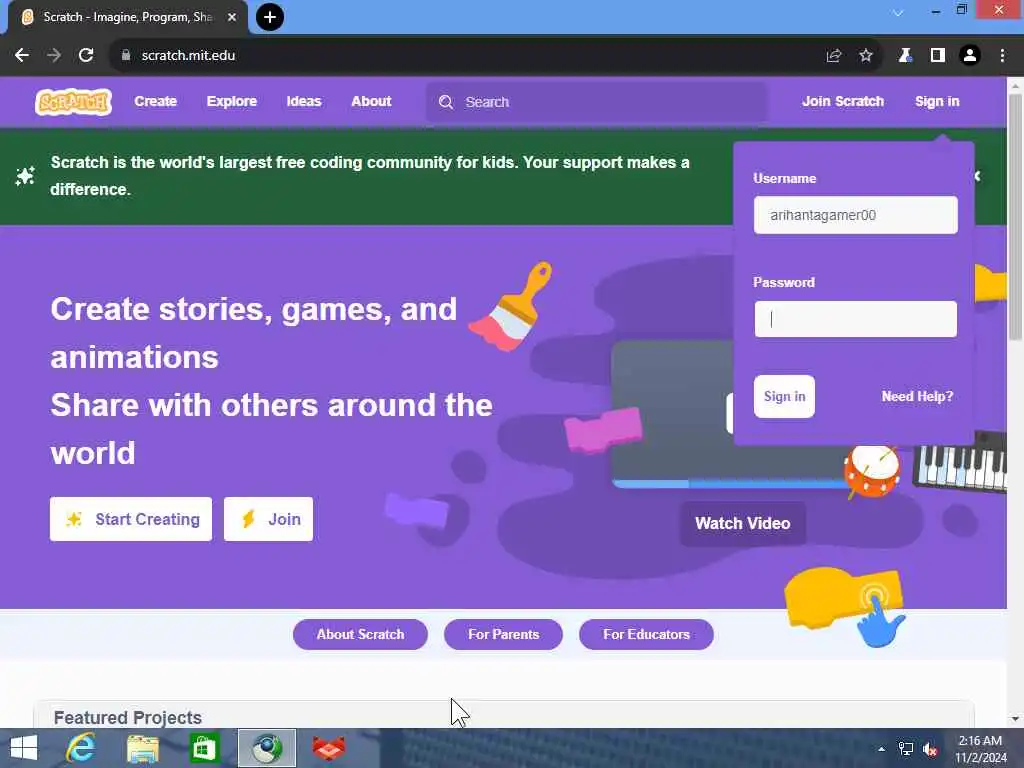Click the scrollbar down arrow
The height and width of the screenshot is (768, 1024).
click(1015, 719)
